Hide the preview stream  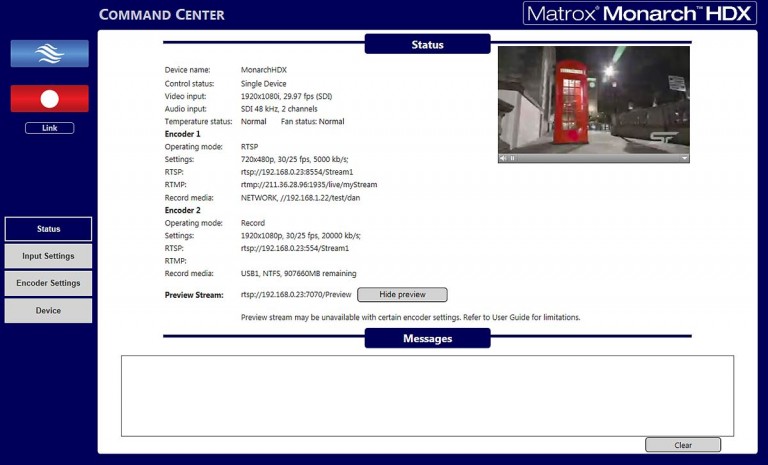402,294
